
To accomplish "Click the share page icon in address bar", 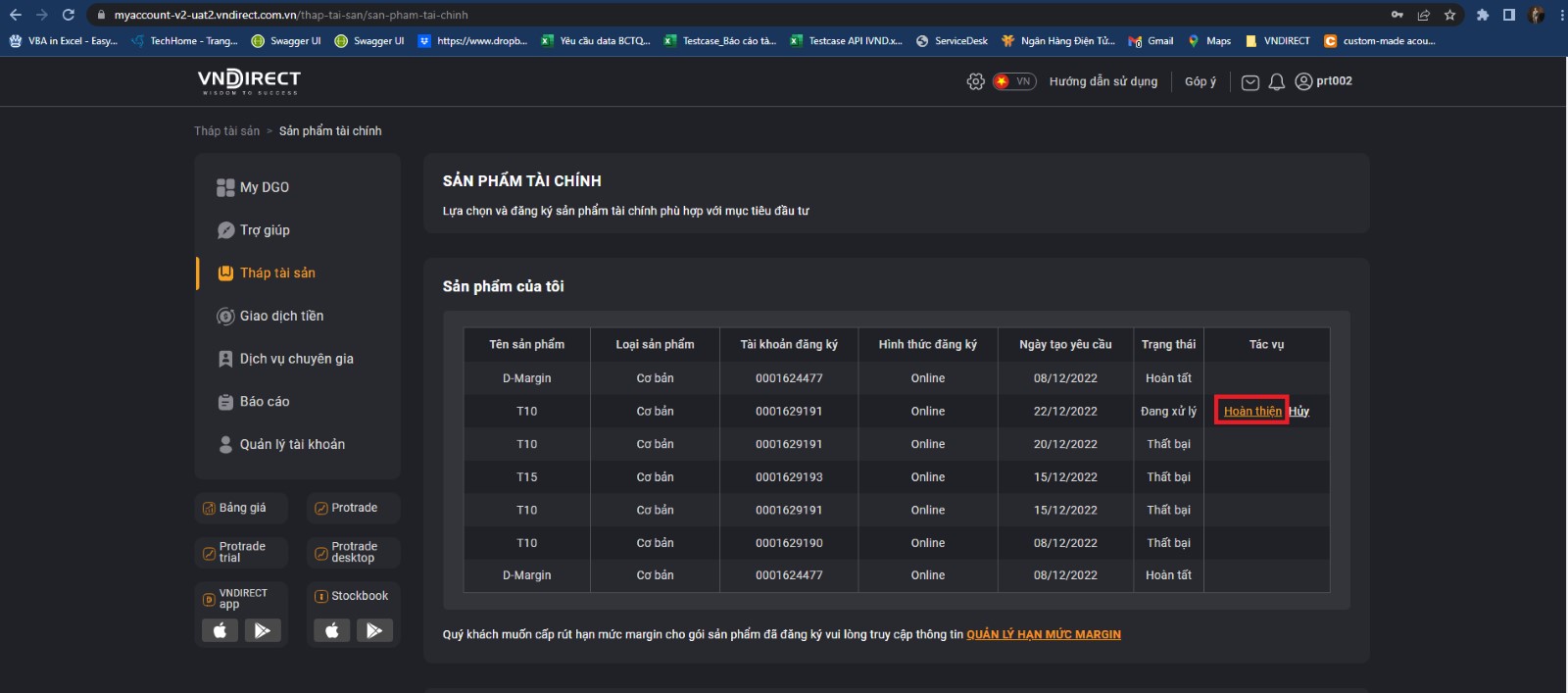I will coord(1423,15).
